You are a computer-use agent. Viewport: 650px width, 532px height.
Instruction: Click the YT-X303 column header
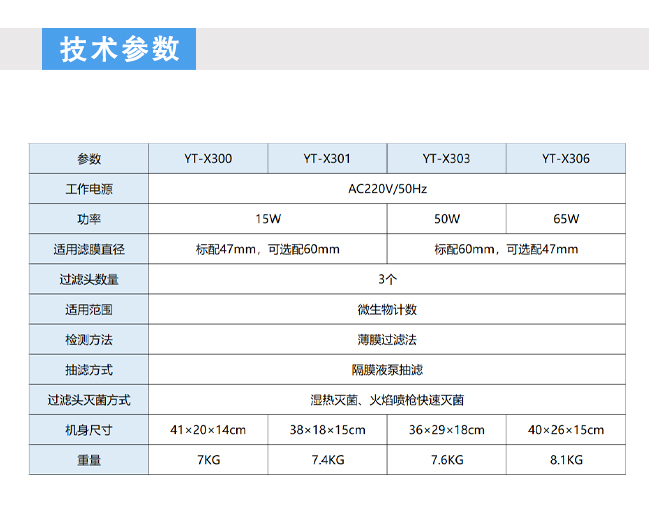446,158
